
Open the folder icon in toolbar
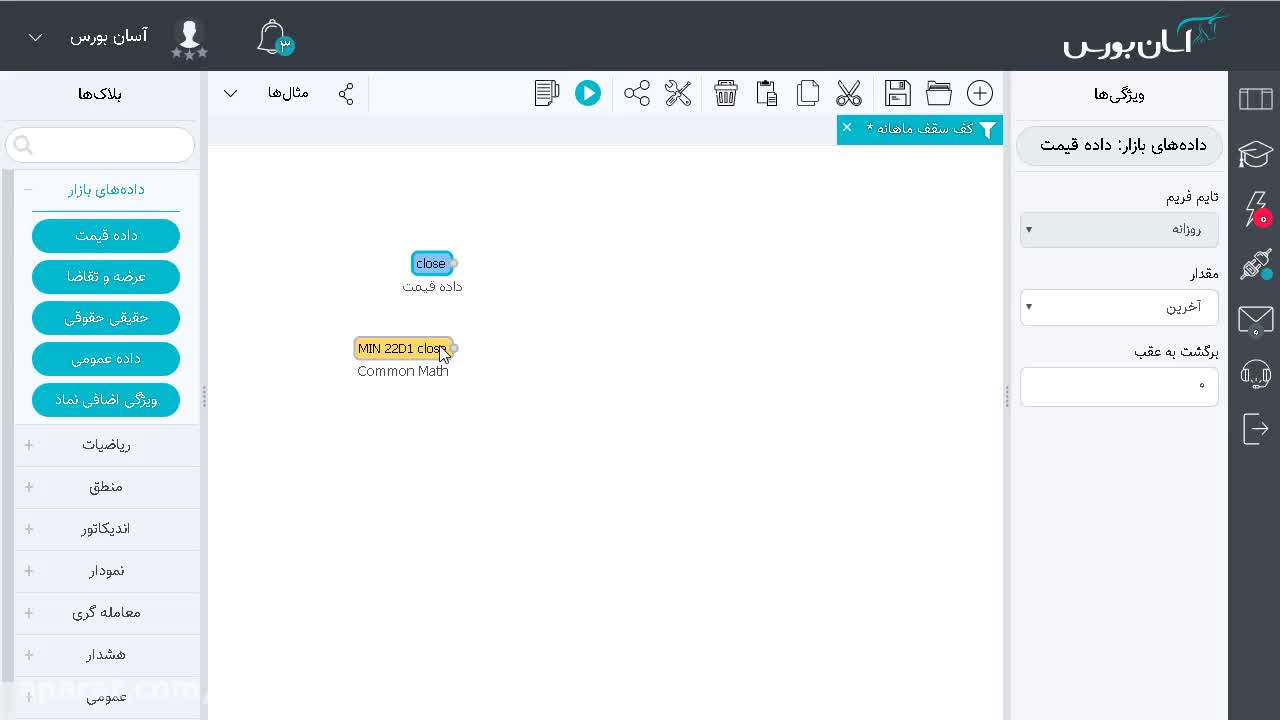[x=939, y=93]
